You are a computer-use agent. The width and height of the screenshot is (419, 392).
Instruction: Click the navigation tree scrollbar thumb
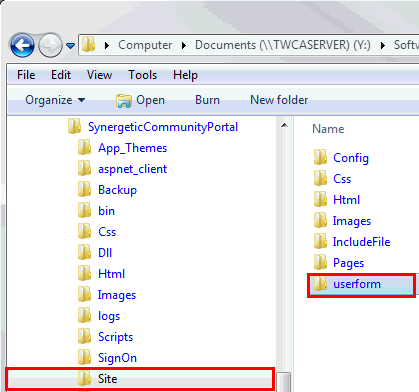coord(284,382)
